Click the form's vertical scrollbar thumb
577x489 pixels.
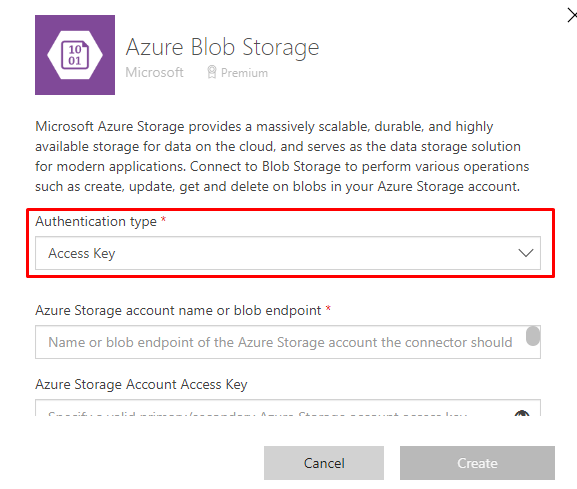[532, 336]
